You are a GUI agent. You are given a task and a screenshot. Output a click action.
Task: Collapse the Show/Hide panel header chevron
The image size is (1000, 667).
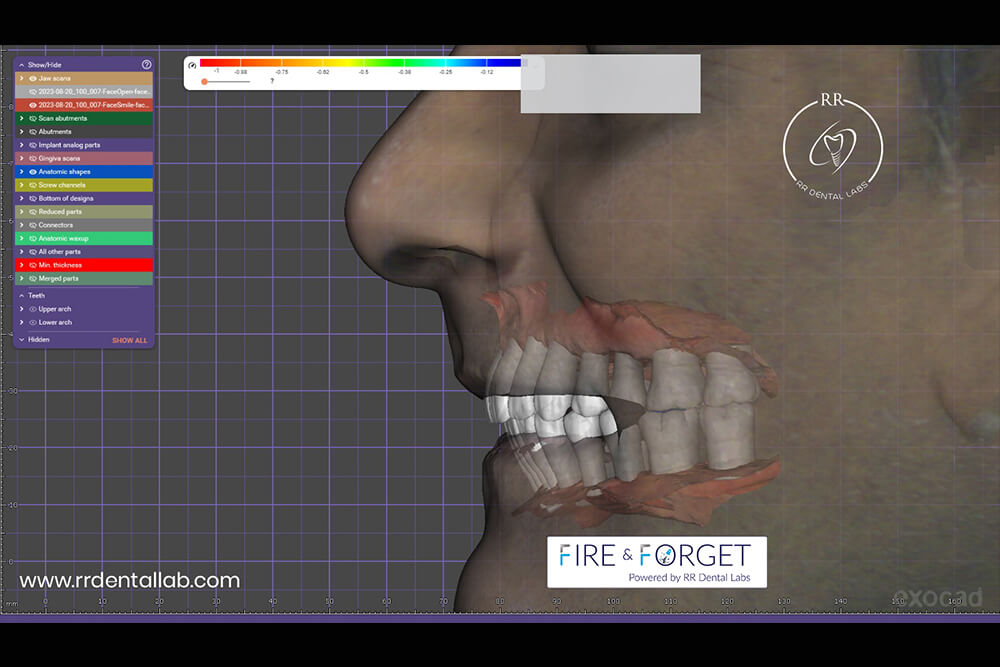[x=21, y=64]
